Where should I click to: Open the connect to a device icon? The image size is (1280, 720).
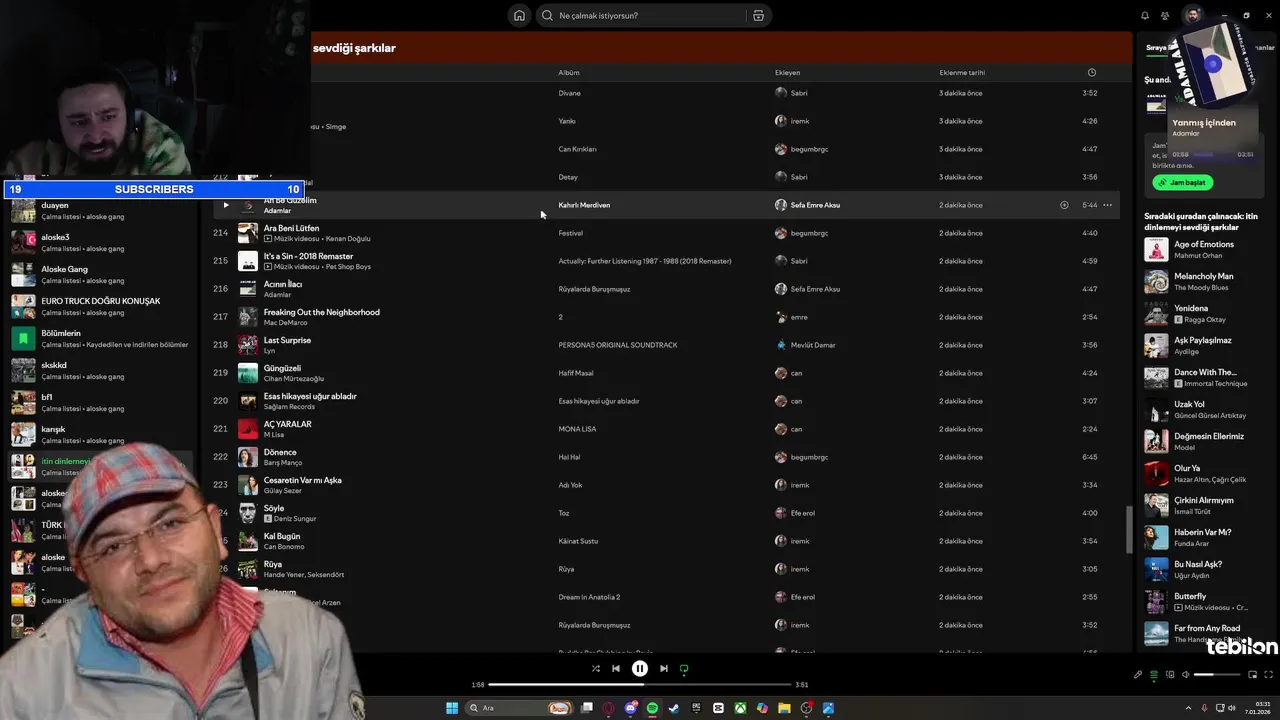(x=1169, y=674)
